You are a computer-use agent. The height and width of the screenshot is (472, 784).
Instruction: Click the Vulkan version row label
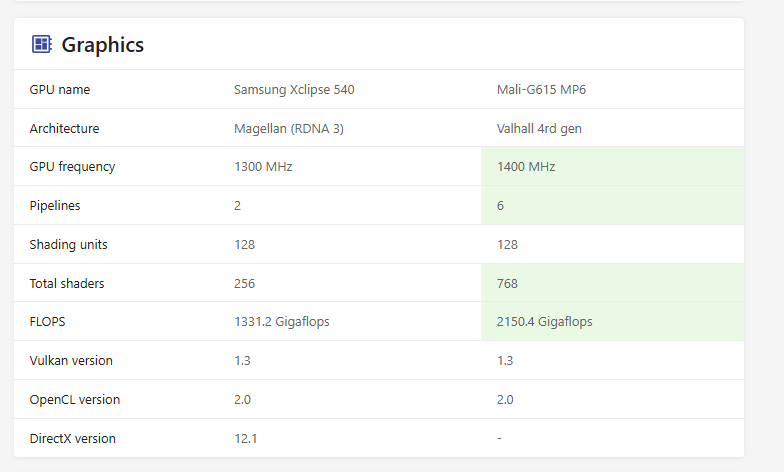point(71,361)
